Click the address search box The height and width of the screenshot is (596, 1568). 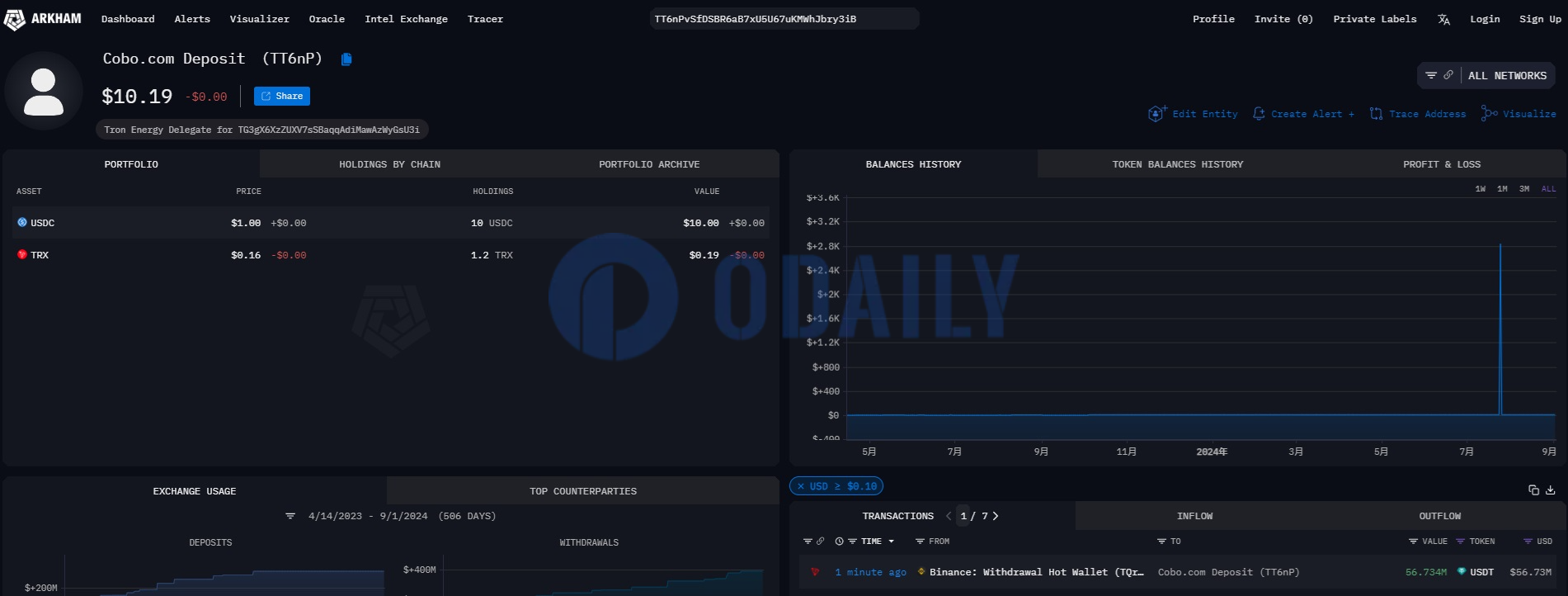click(784, 19)
